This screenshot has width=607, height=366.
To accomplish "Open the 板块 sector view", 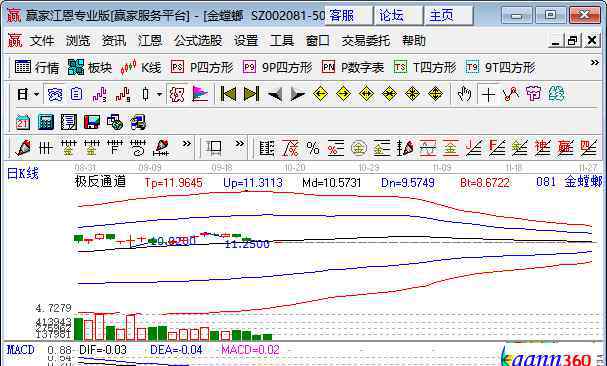I will click(90, 67).
